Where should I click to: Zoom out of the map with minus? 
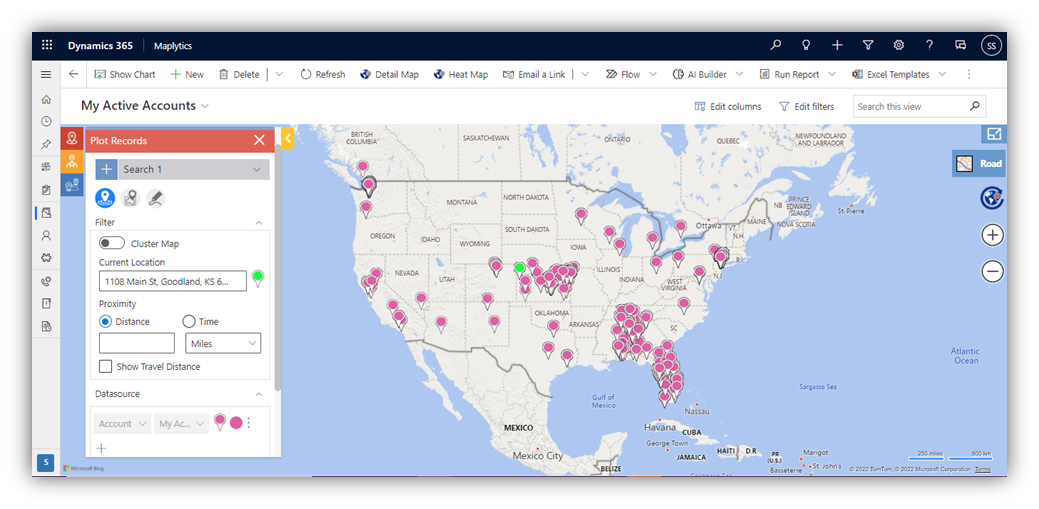click(992, 271)
